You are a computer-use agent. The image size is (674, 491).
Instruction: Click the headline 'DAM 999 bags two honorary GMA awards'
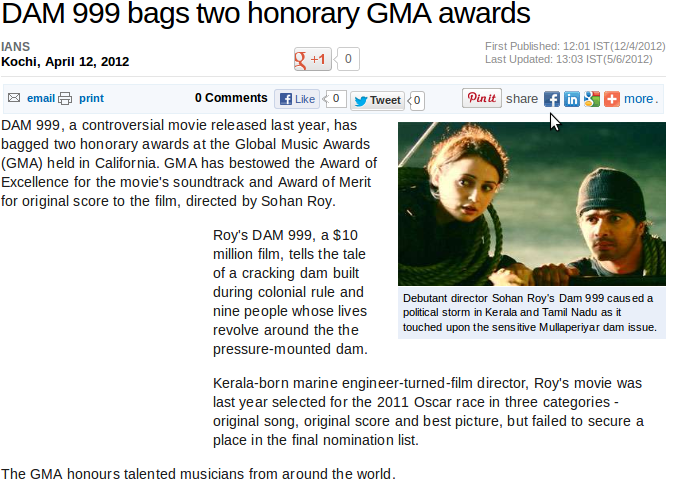(x=266, y=16)
